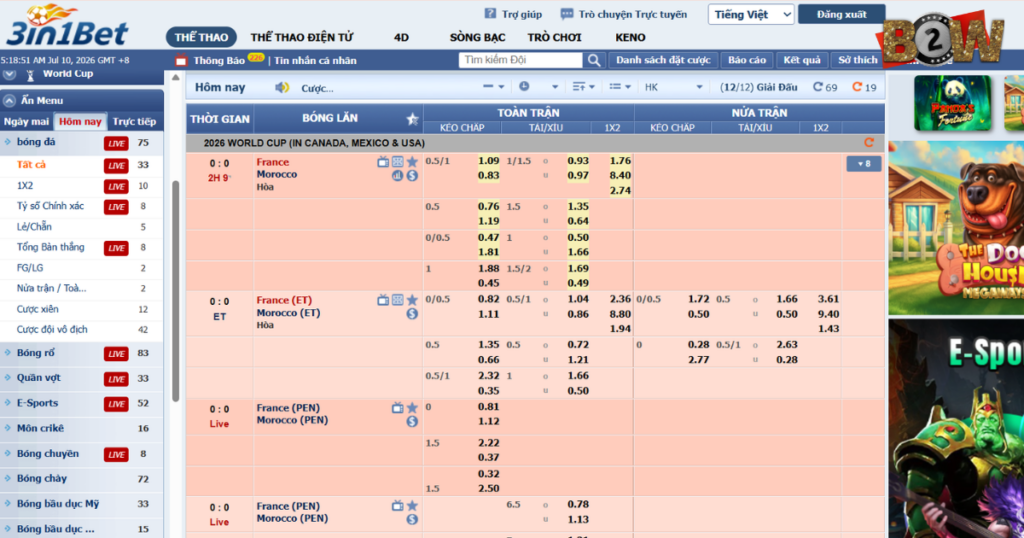This screenshot has width=1024, height=538.
Task: Open the Kết quả results button
Action: pos(802,60)
